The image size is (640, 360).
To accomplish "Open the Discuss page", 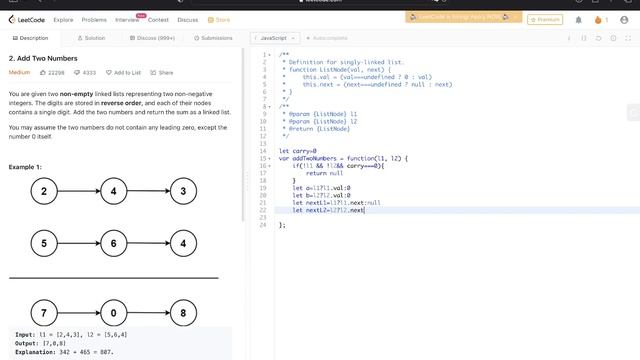I will pos(188,20).
